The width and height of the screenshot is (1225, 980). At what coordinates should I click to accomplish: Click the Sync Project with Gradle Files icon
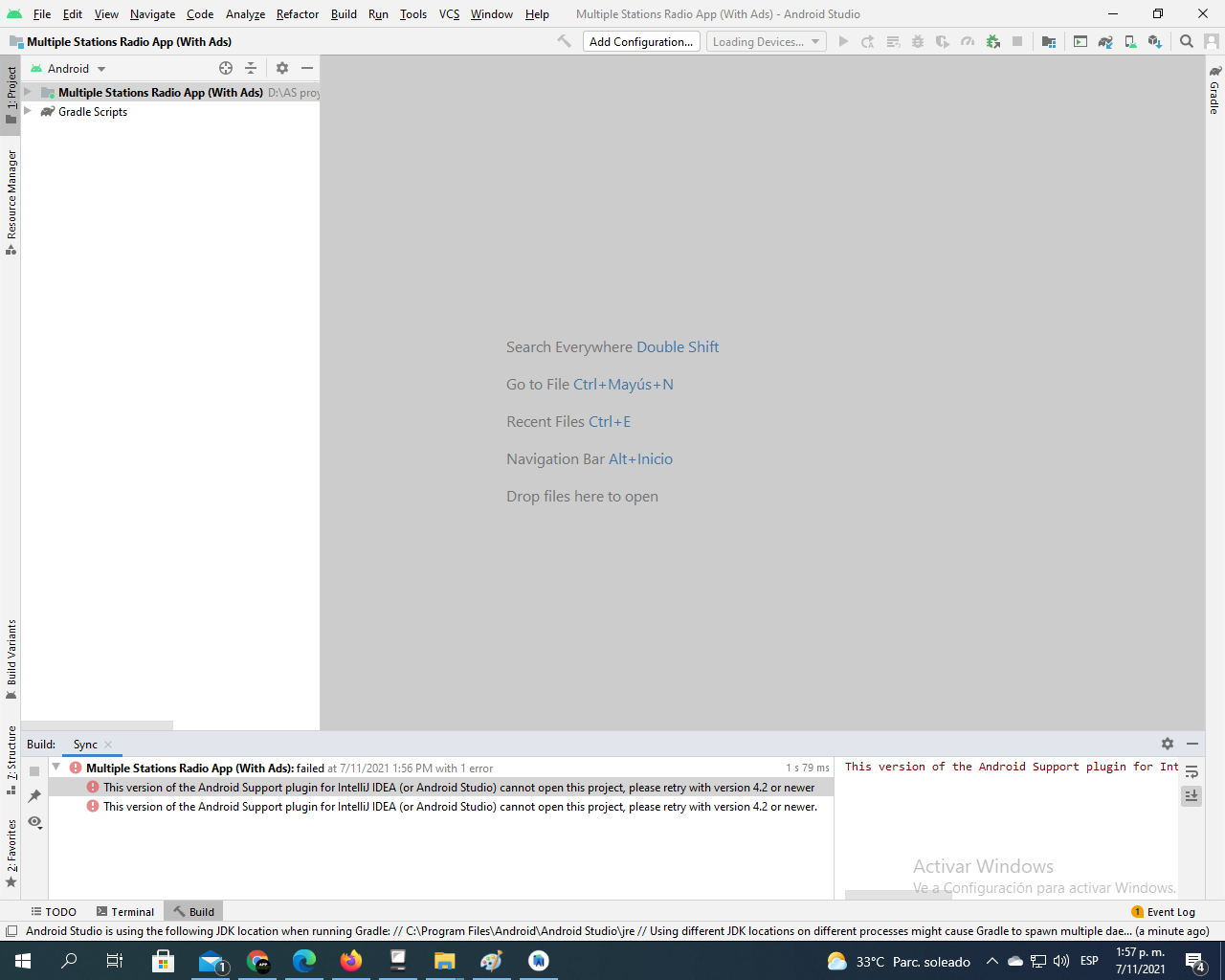1105,42
